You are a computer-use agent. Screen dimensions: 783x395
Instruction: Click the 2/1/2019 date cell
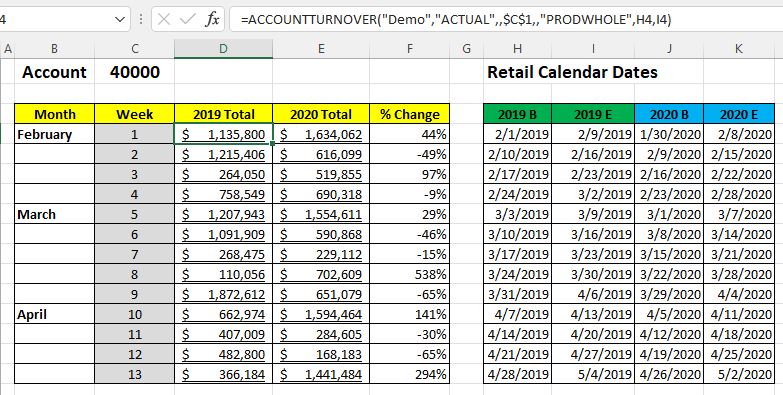pyautogui.click(x=518, y=134)
